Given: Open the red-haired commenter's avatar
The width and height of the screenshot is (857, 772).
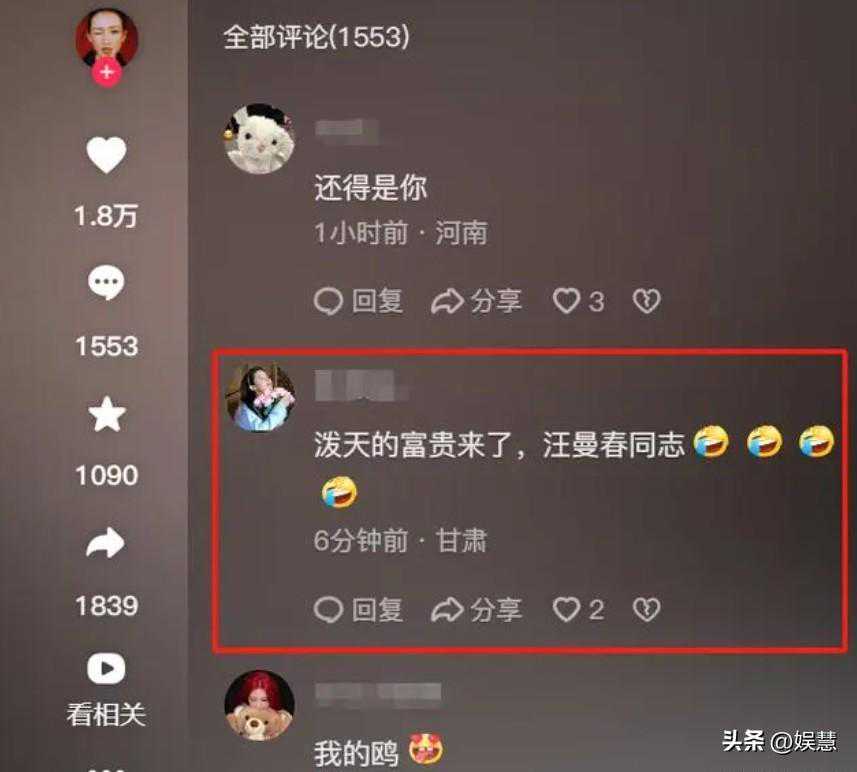Looking at the screenshot, I should point(260,706).
